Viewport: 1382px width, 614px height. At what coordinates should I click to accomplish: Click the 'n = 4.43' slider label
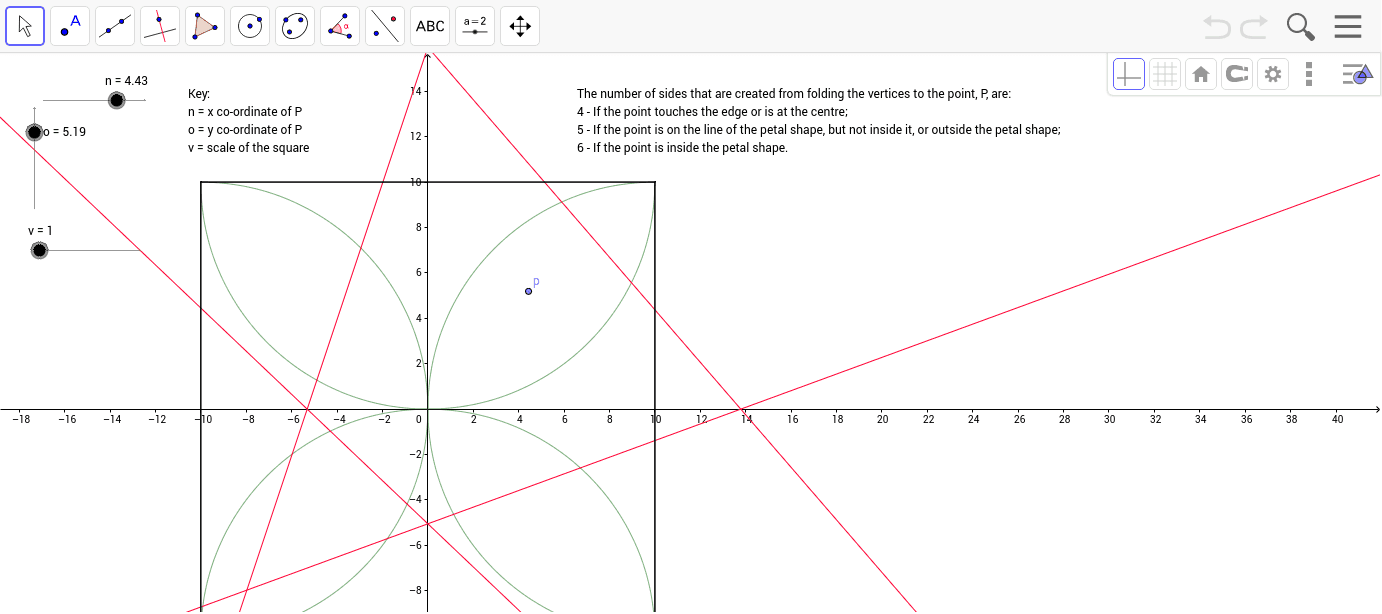[x=126, y=81]
